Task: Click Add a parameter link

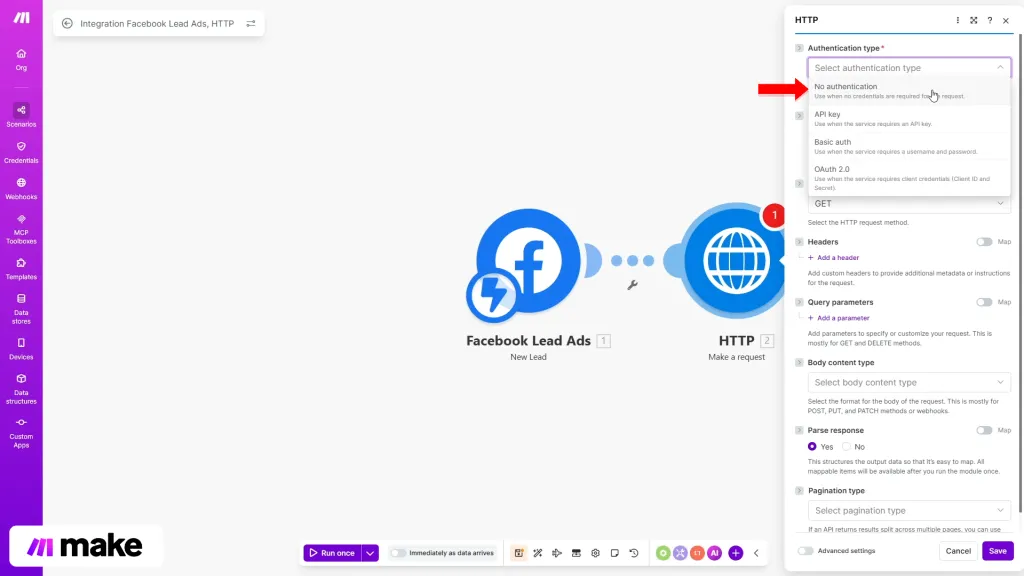Action: point(839,318)
